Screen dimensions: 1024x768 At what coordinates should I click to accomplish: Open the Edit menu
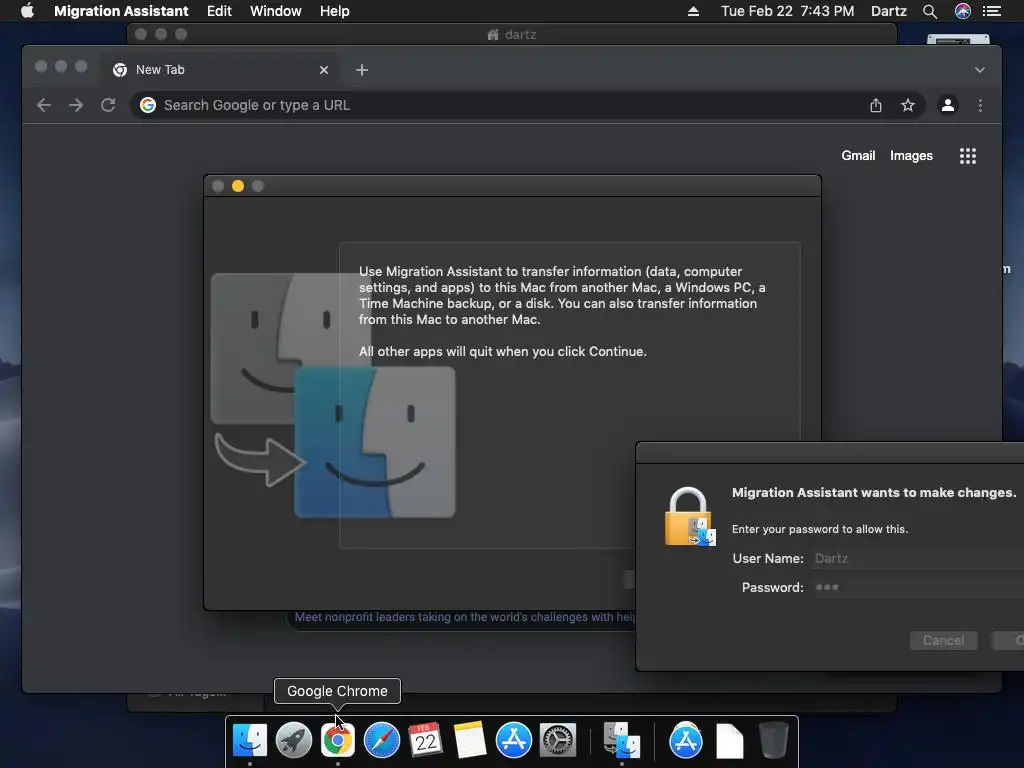tap(219, 11)
